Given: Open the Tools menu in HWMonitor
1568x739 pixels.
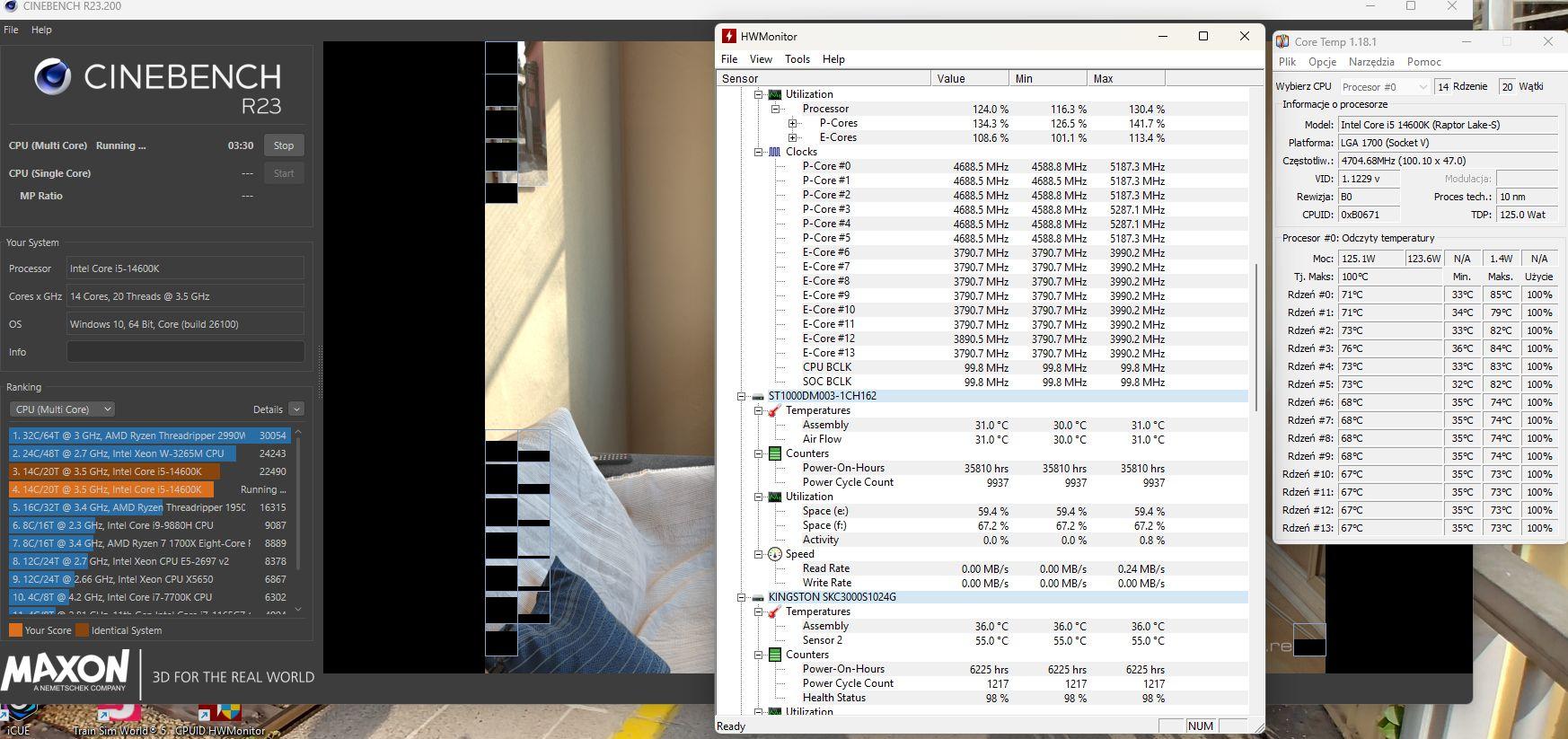Looking at the screenshot, I should pos(797,59).
